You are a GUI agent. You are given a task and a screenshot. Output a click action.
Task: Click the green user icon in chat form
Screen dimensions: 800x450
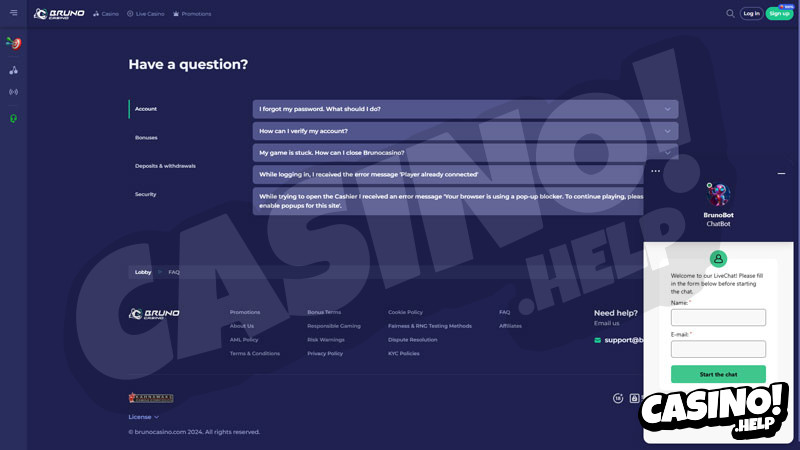(718, 259)
